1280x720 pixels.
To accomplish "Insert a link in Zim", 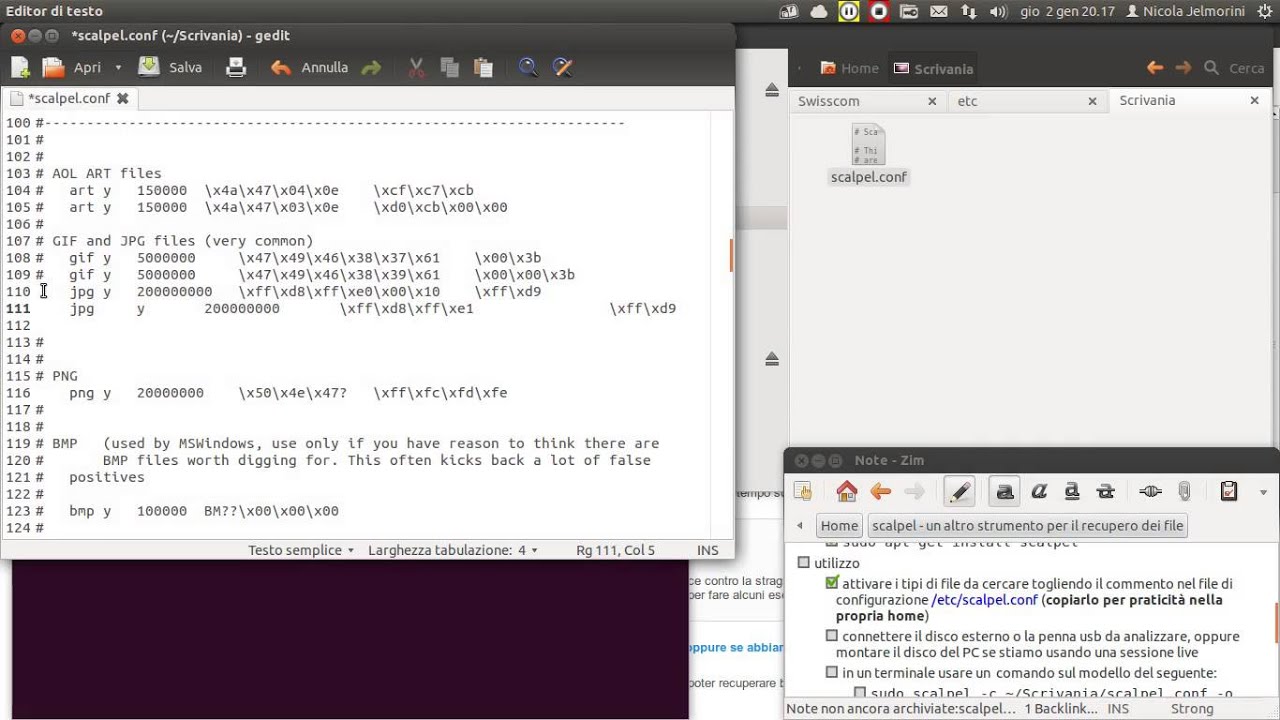I will [x=1150, y=491].
